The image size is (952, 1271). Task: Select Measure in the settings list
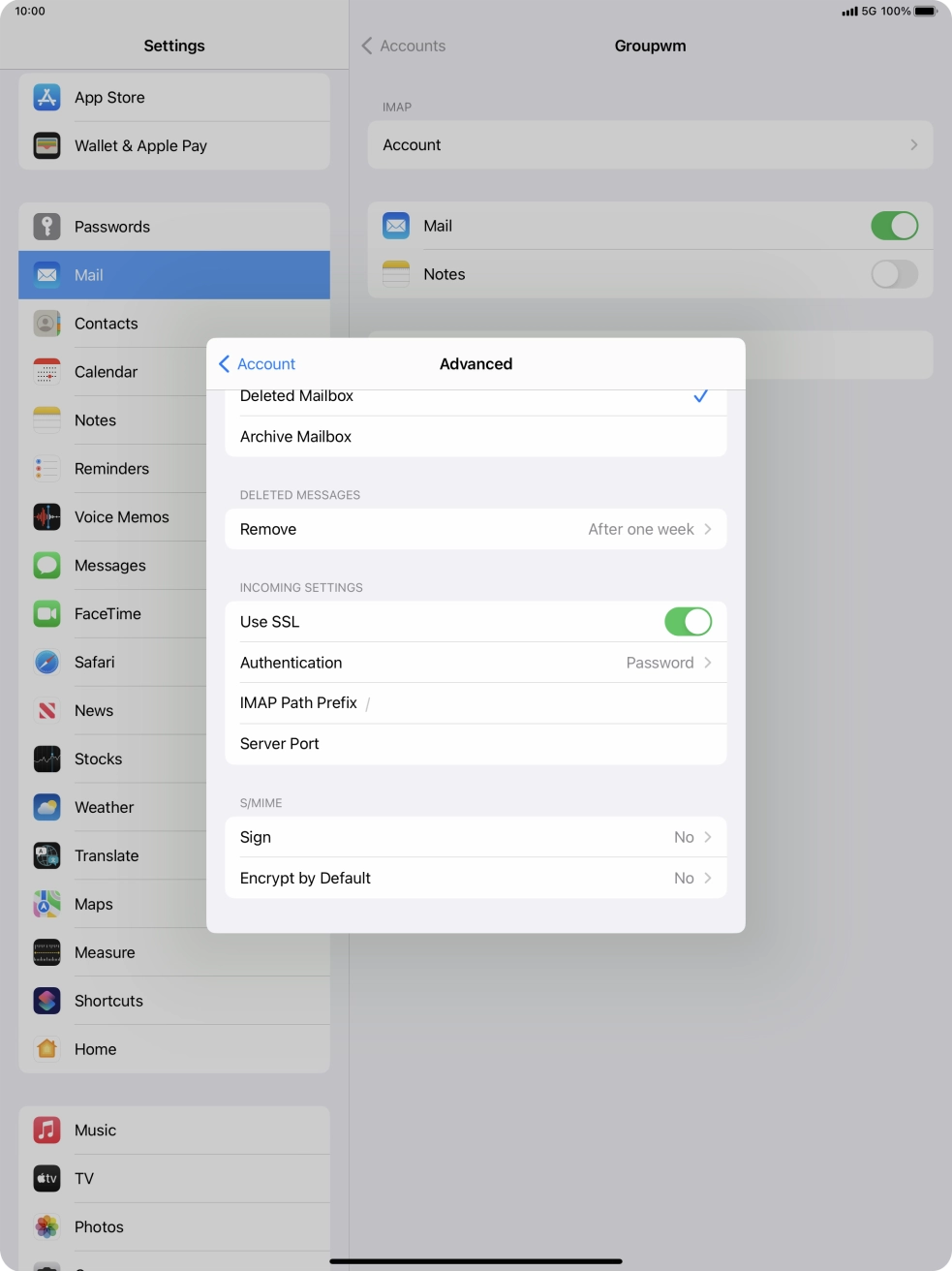[105, 952]
